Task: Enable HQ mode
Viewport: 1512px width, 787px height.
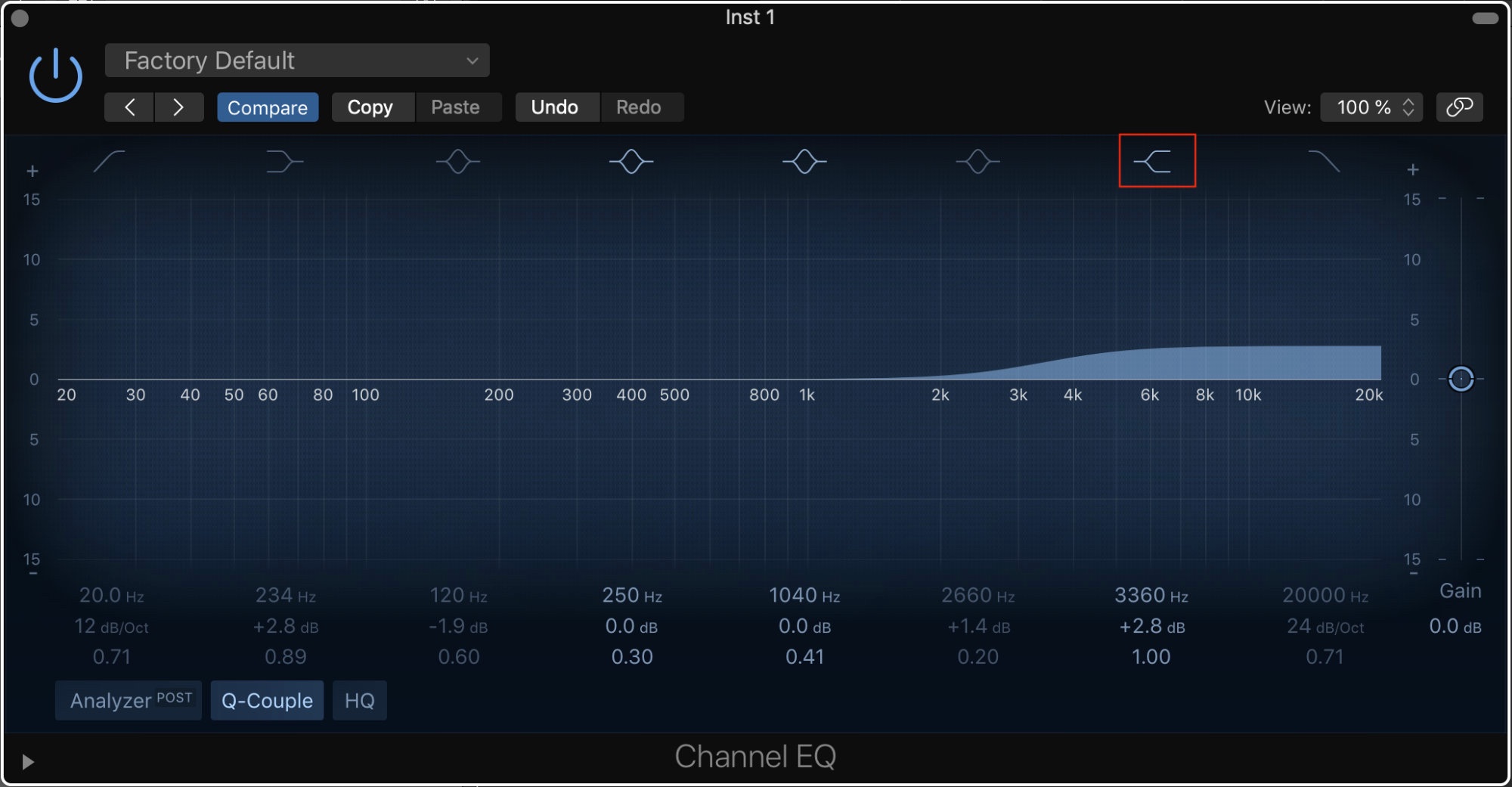Action: [359, 700]
